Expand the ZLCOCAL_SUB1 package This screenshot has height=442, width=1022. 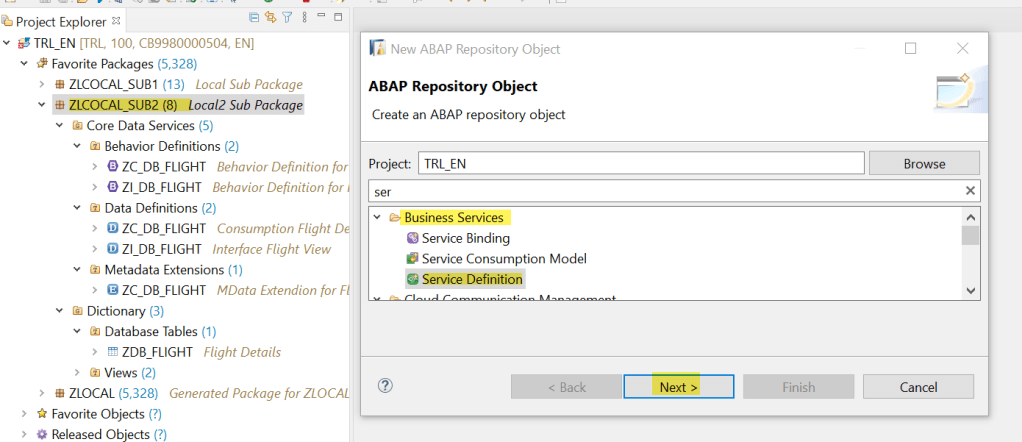point(42,84)
